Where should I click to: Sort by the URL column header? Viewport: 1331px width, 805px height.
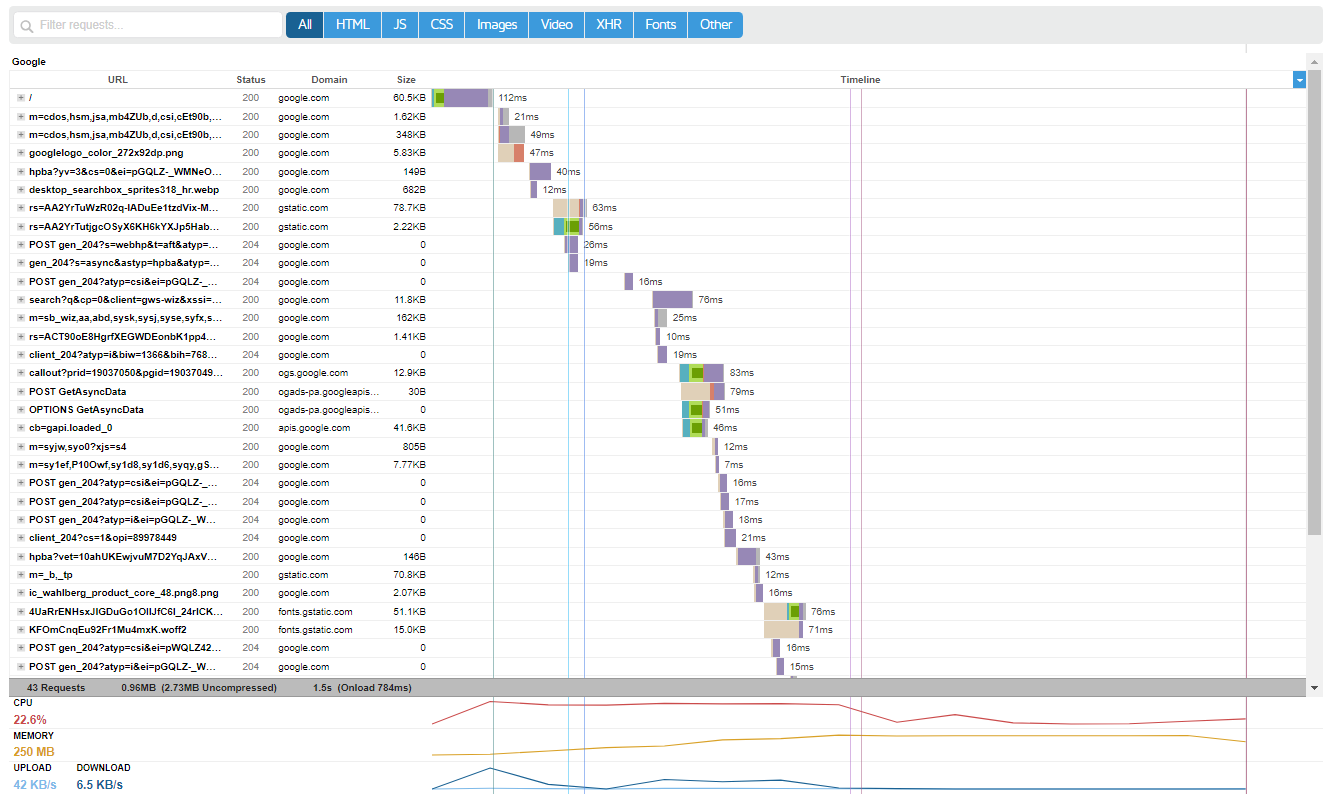coord(118,80)
